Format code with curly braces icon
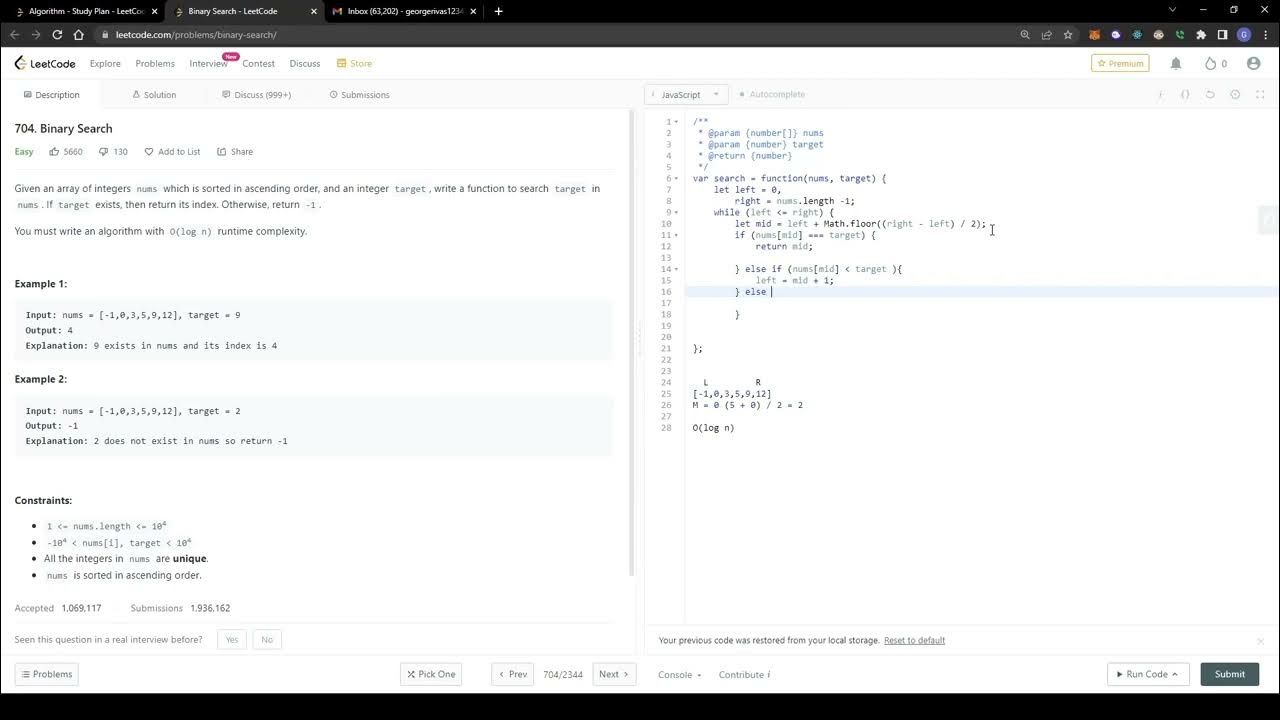This screenshot has width=1280, height=720. (1185, 94)
